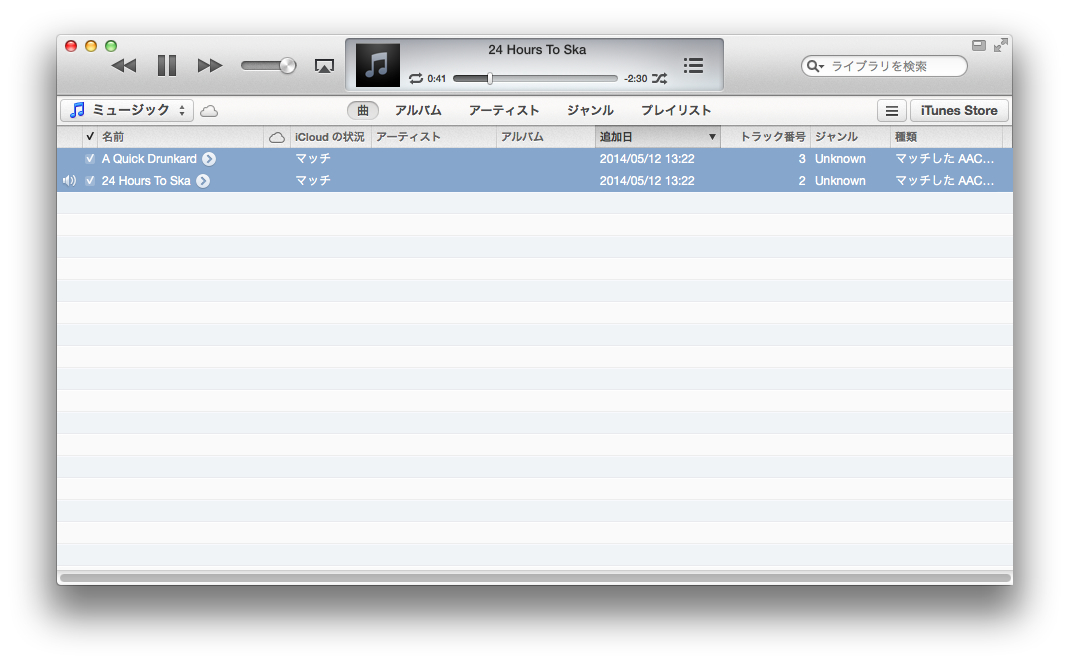Image resolution: width=1069 pixels, height=664 pixels.
Task: Toggle the shuffle icon in player
Action: click(659, 78)
